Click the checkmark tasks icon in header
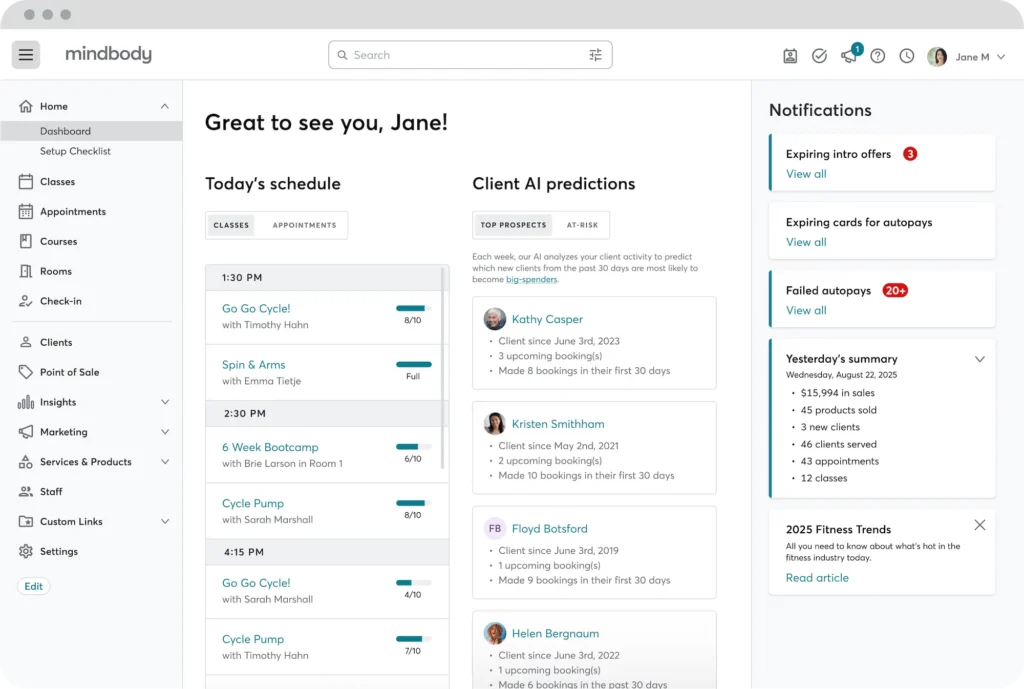This screenshot has width=1024, height=689. coord(819,56)
